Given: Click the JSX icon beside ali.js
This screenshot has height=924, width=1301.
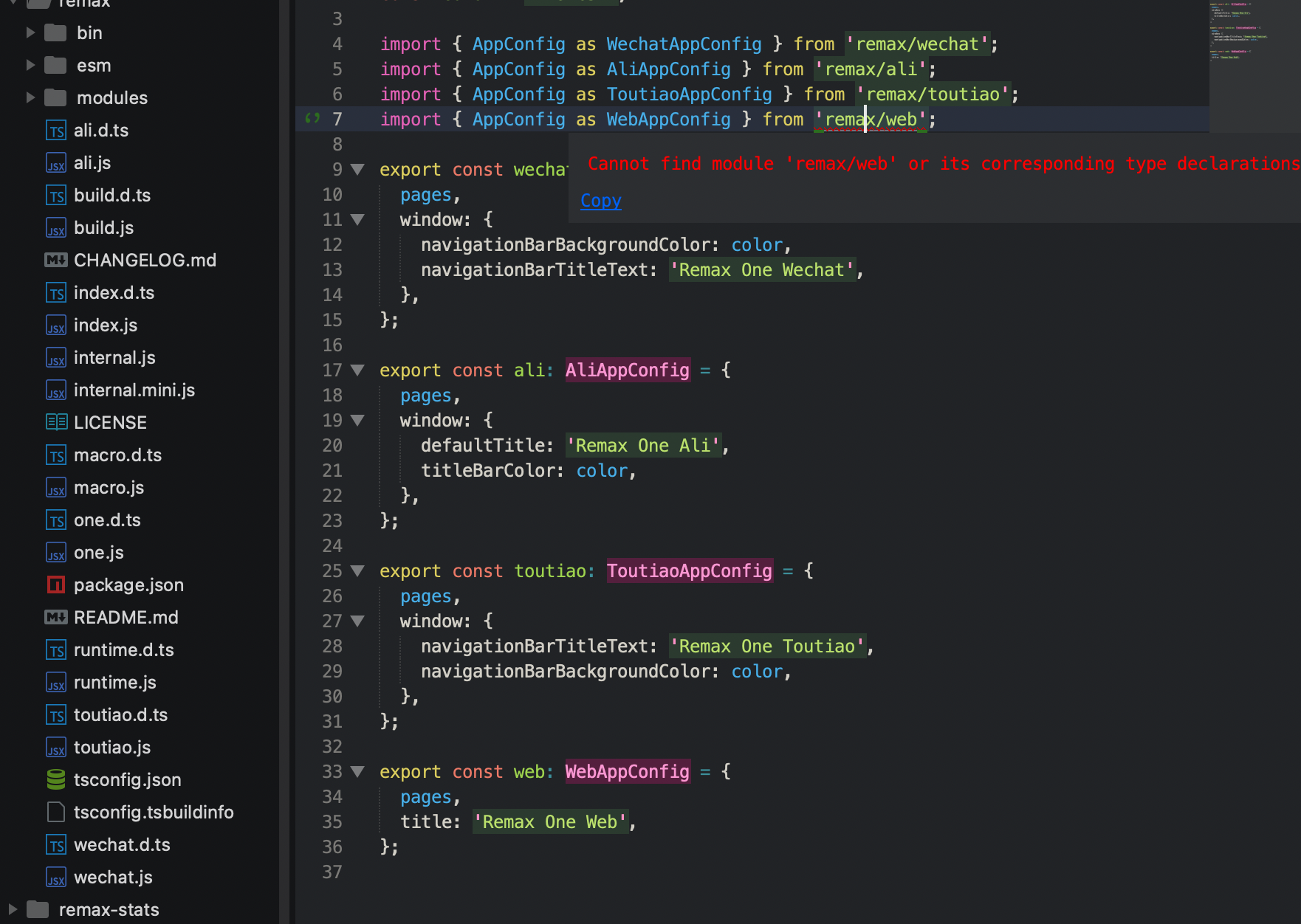Looking at the screenshot, I should (56, 163).
